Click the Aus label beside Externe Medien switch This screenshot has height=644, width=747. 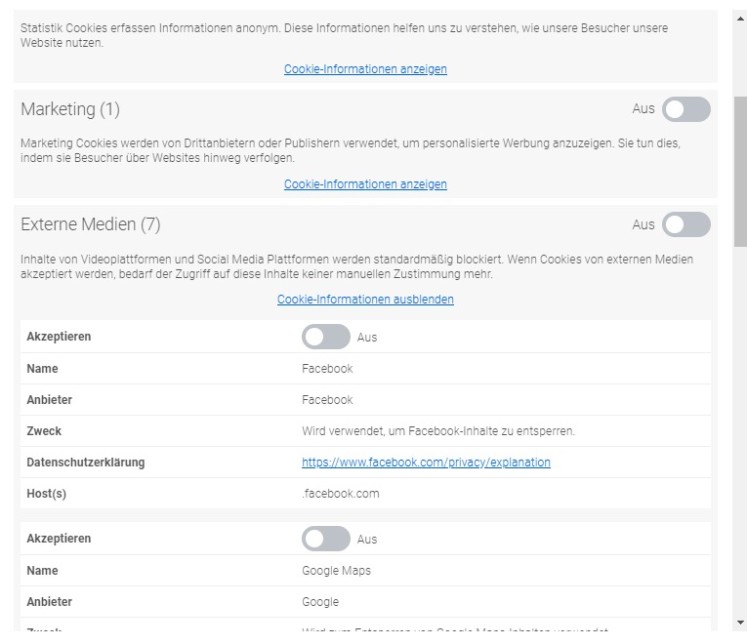[642, 225]
